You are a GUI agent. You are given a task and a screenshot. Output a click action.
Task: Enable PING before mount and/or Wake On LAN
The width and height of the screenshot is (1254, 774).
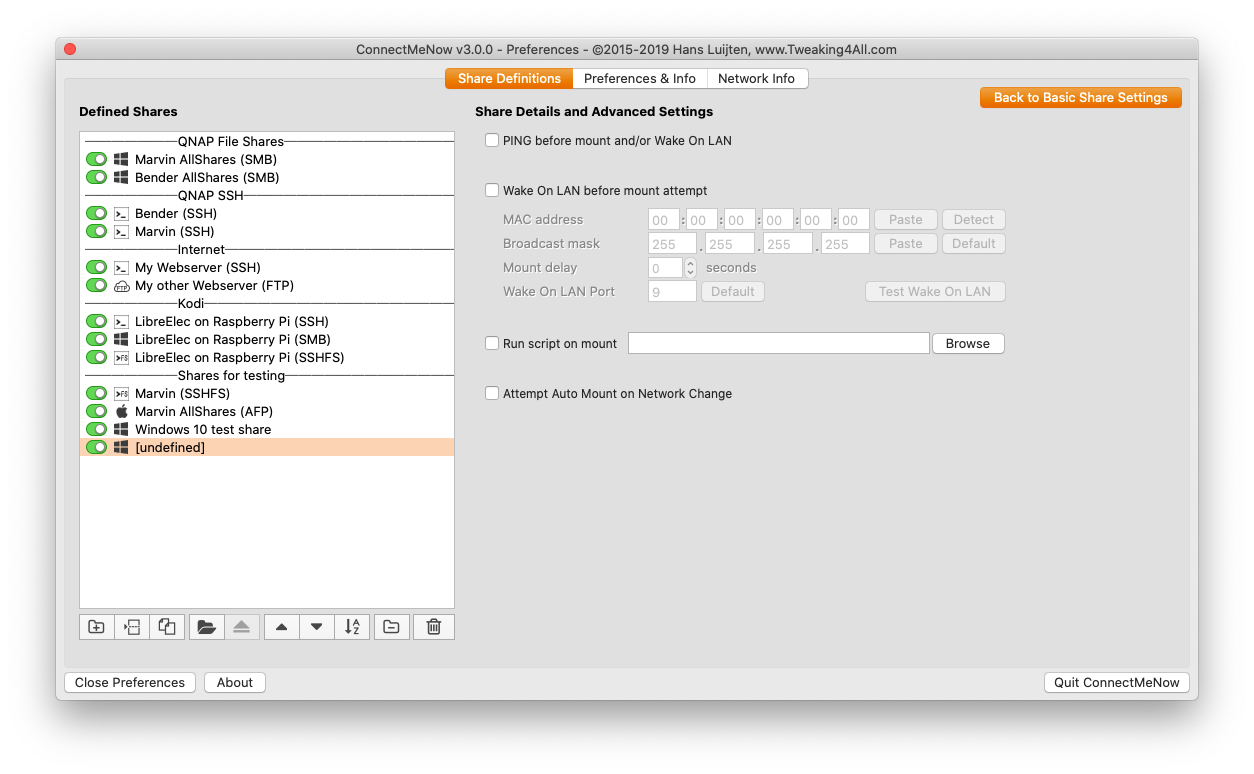tap(492, 140)
